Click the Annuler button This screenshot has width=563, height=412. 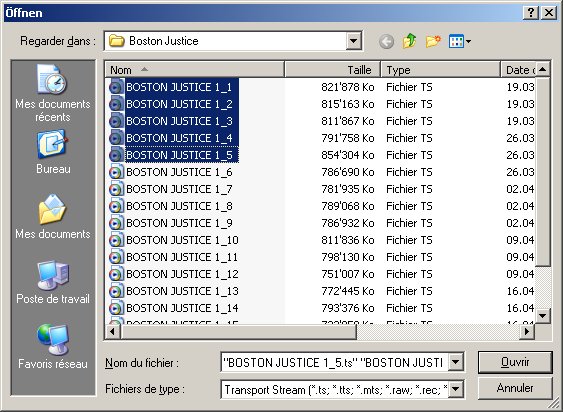515,388
